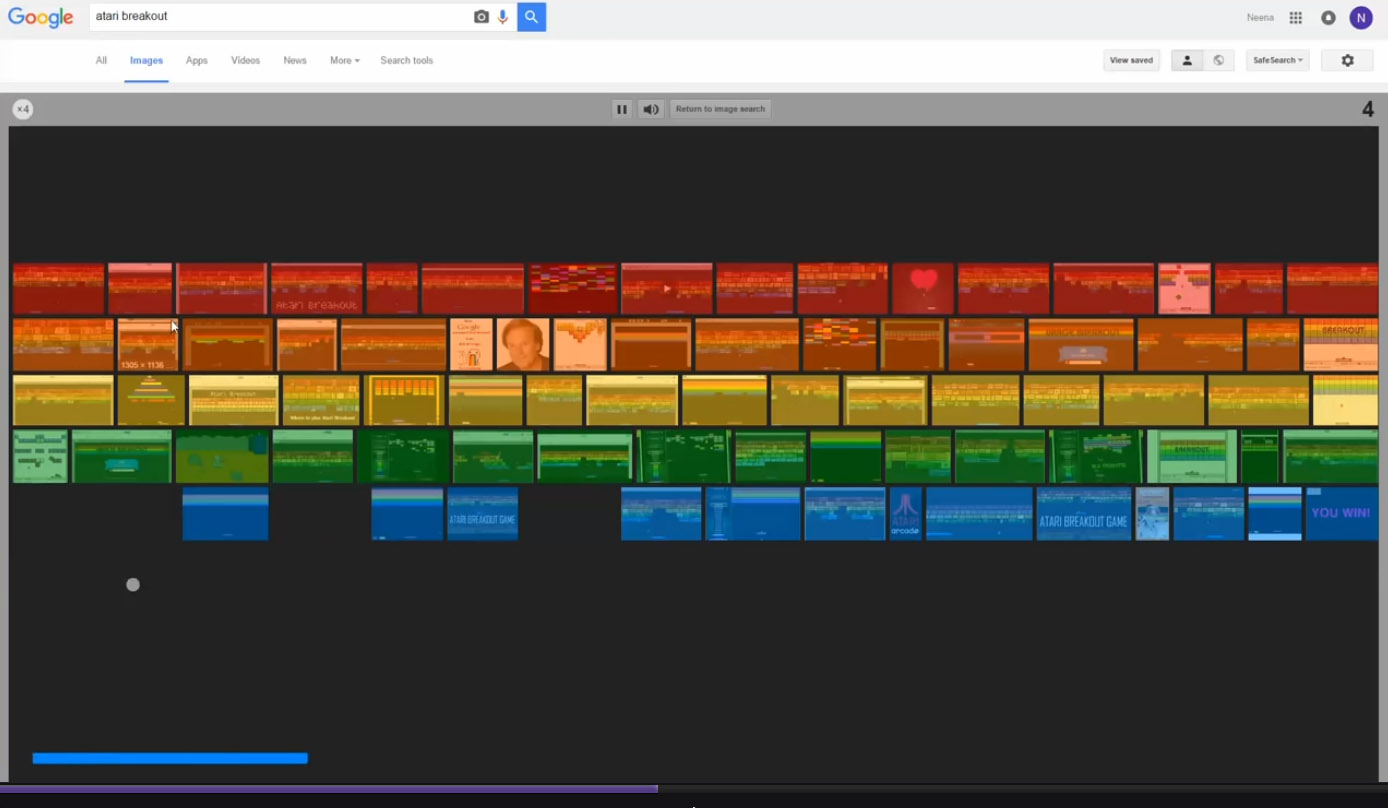Go to the Google logo homepage
Viewport: 1388px width, 808px height.
click(41, 18)
